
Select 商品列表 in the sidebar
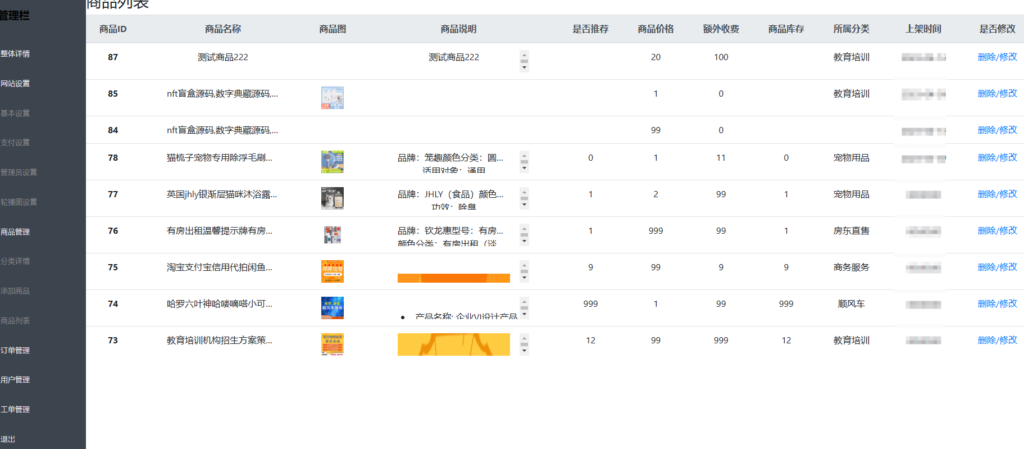(15, 321)
